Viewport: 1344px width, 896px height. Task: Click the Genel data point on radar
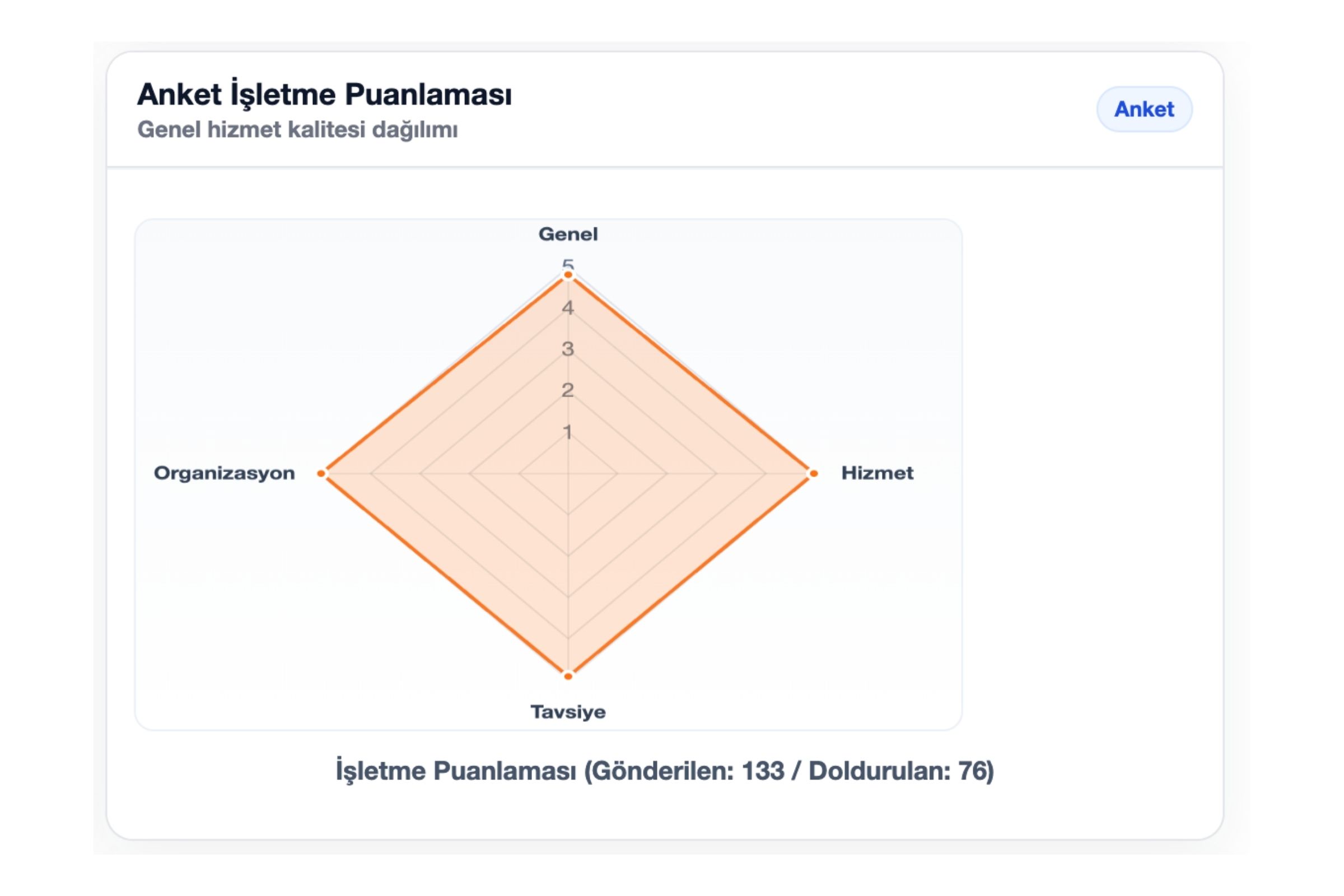[568, 276]
